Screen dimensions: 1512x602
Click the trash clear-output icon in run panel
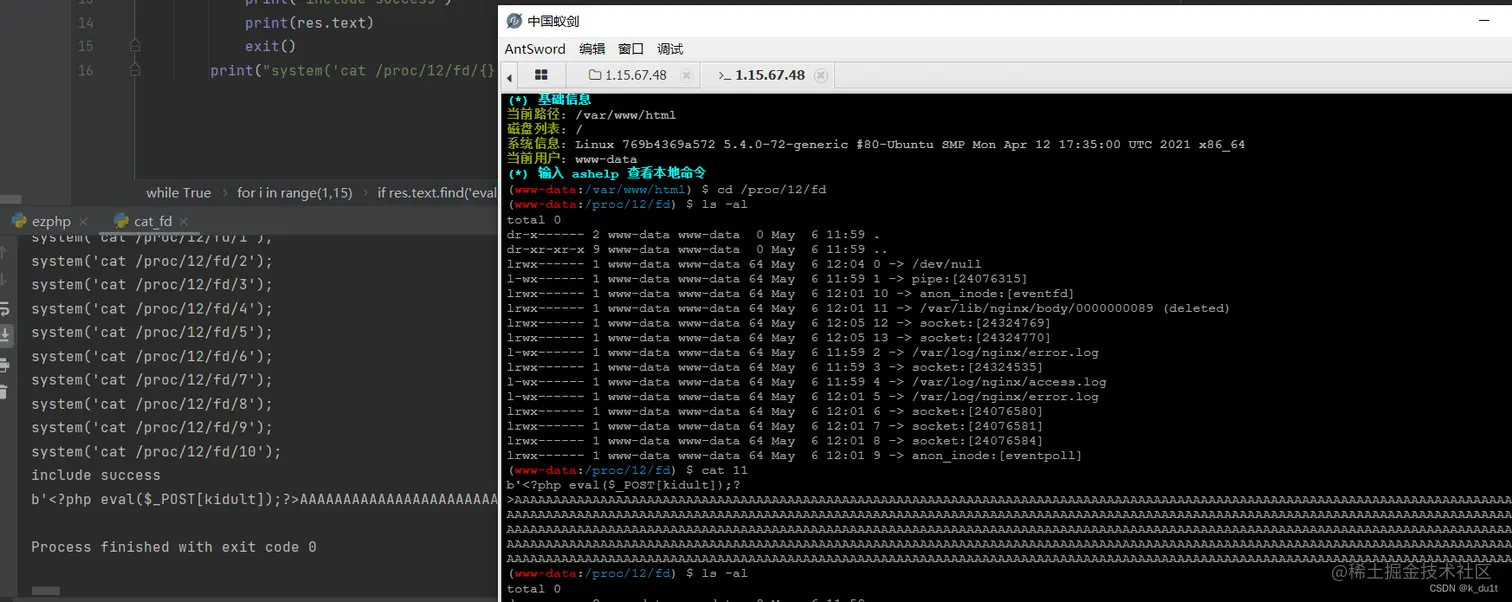tap(5, 393)
